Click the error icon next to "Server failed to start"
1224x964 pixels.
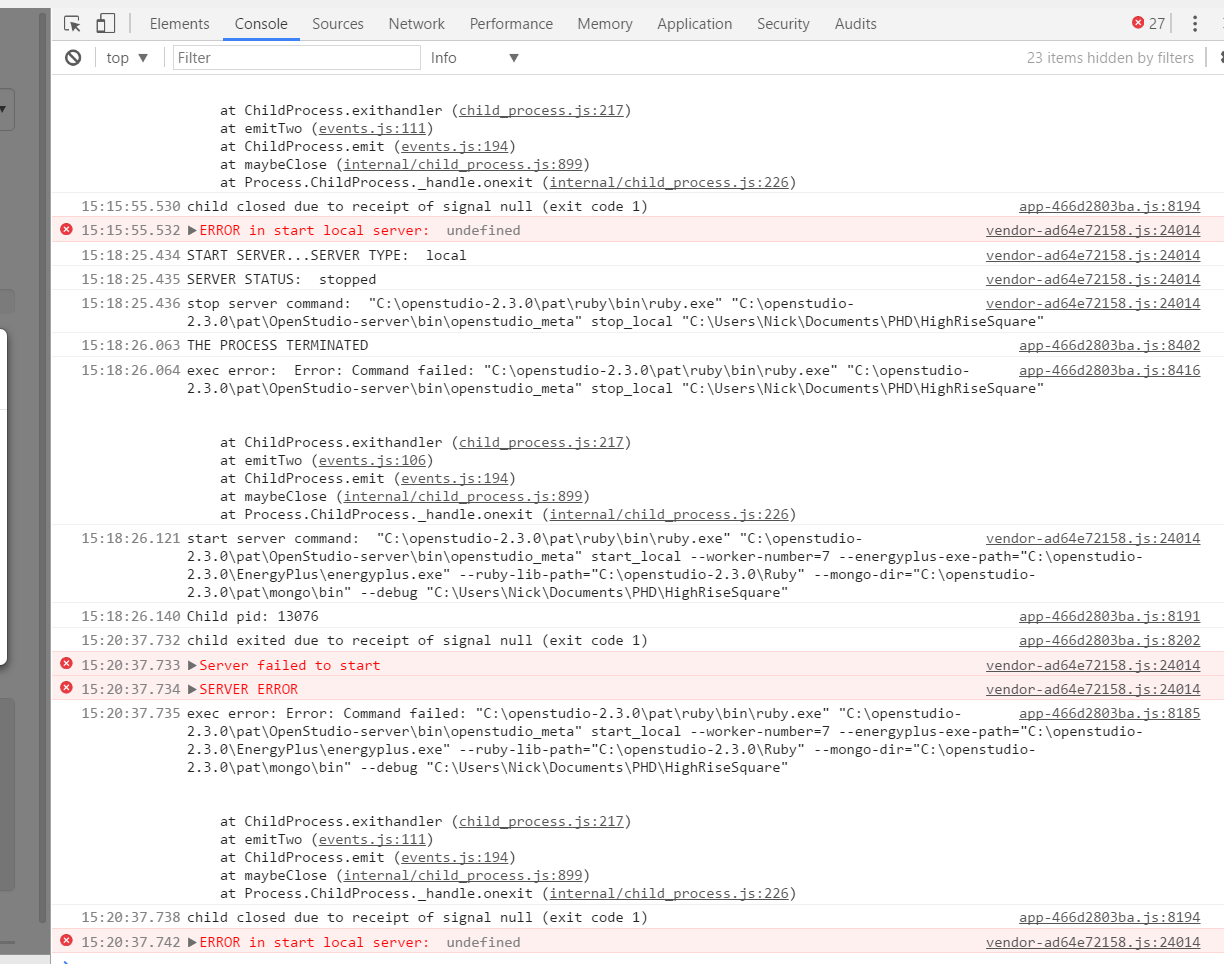click(66, 665)
